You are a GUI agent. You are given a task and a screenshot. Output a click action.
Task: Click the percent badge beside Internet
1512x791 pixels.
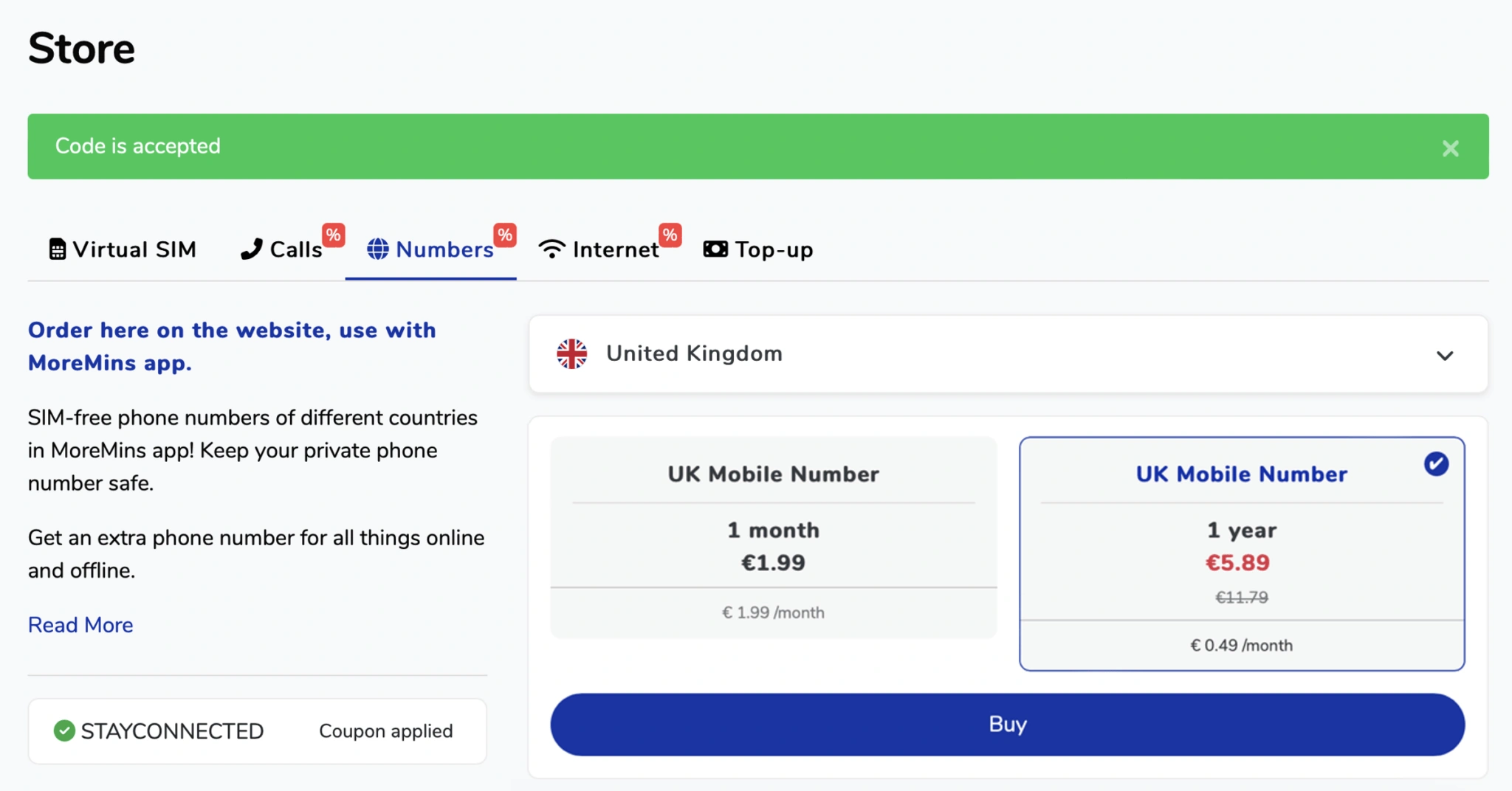[x=669, y=235]
